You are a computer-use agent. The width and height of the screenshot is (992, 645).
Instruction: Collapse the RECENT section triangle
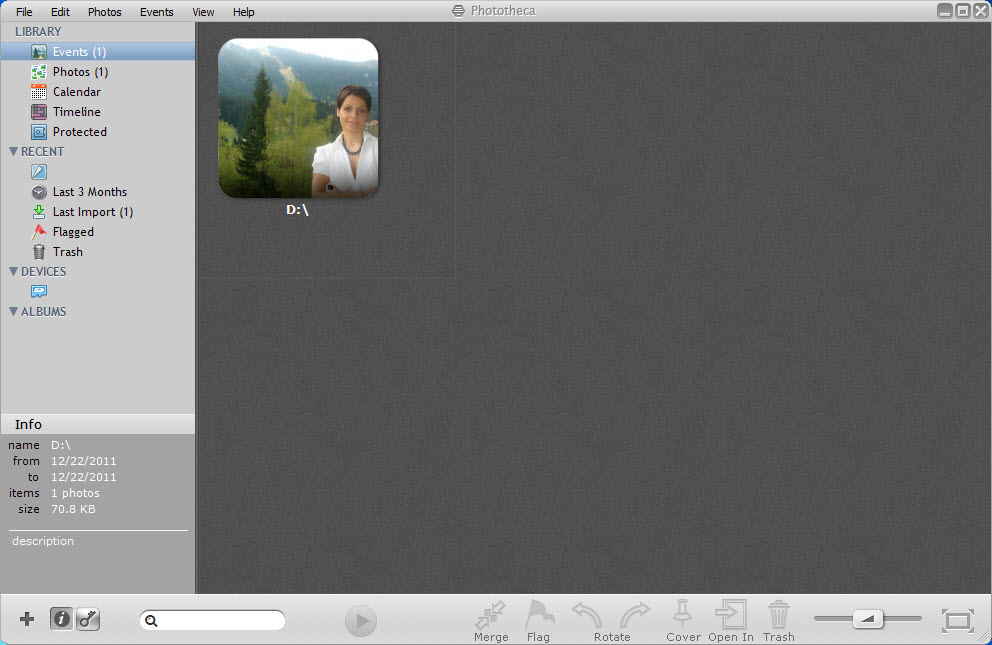pyautogui.click(x=13, y=152)
